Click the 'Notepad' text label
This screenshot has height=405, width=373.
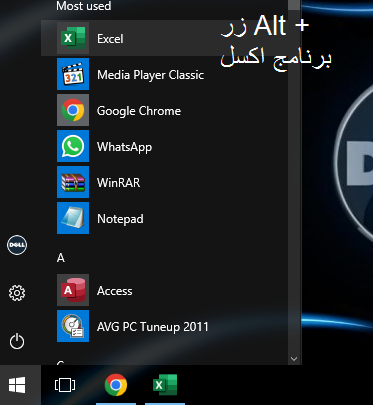(x=120, y=219)
